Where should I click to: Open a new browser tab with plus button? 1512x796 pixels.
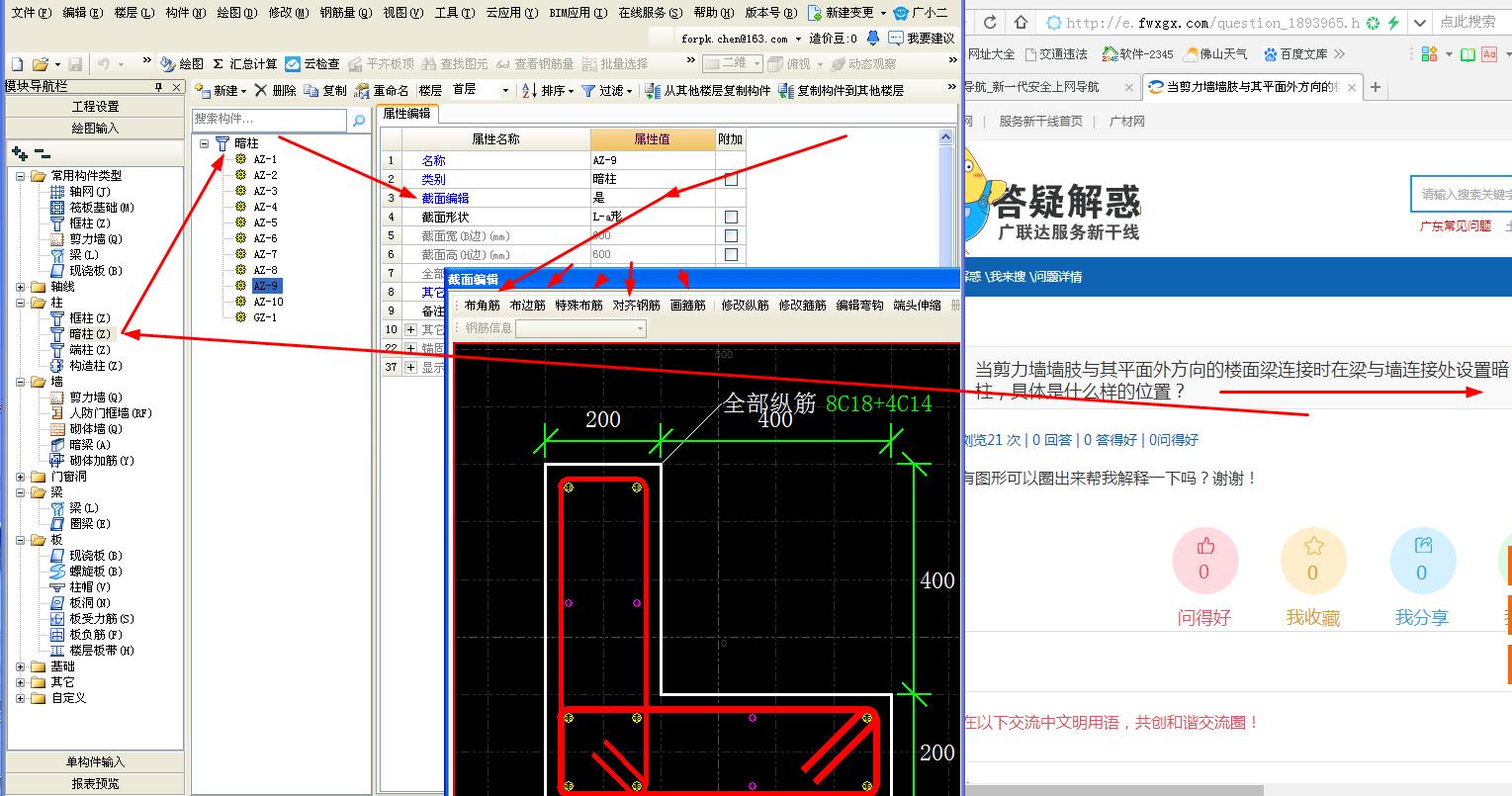1375,87
